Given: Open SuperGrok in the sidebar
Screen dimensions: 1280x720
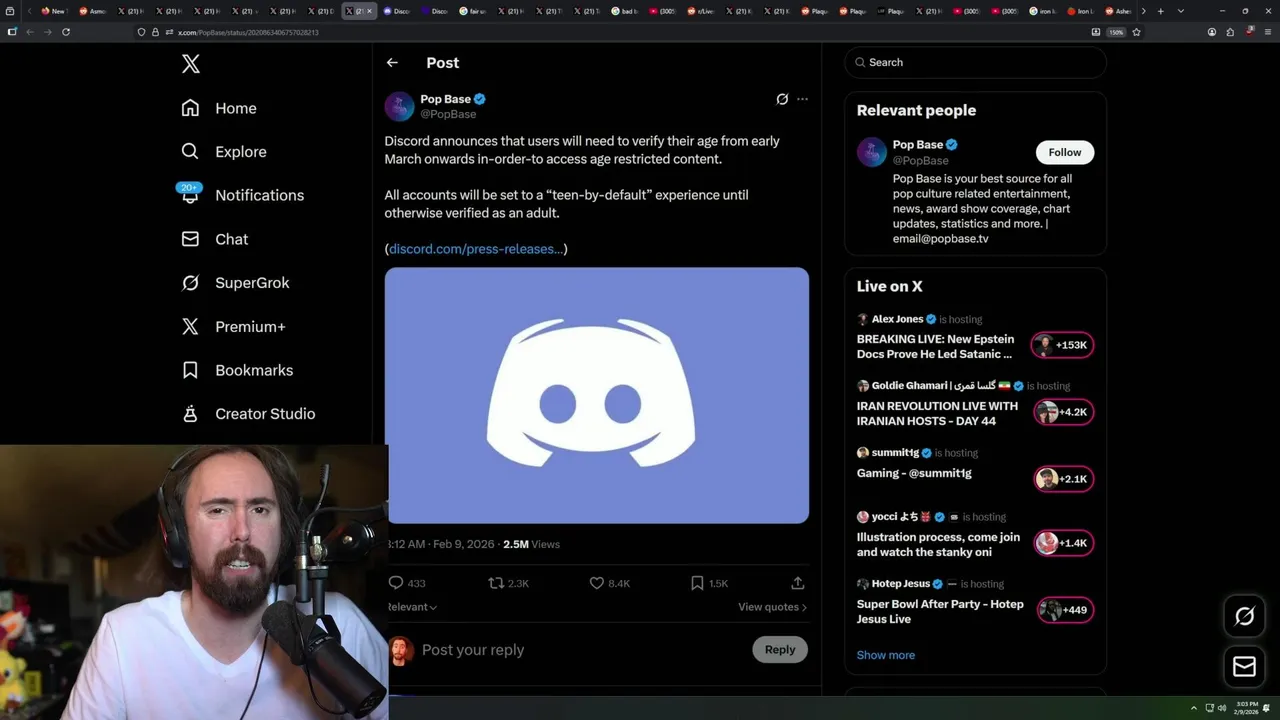Looking at the screenshot, I should click(x=235, y=283).
